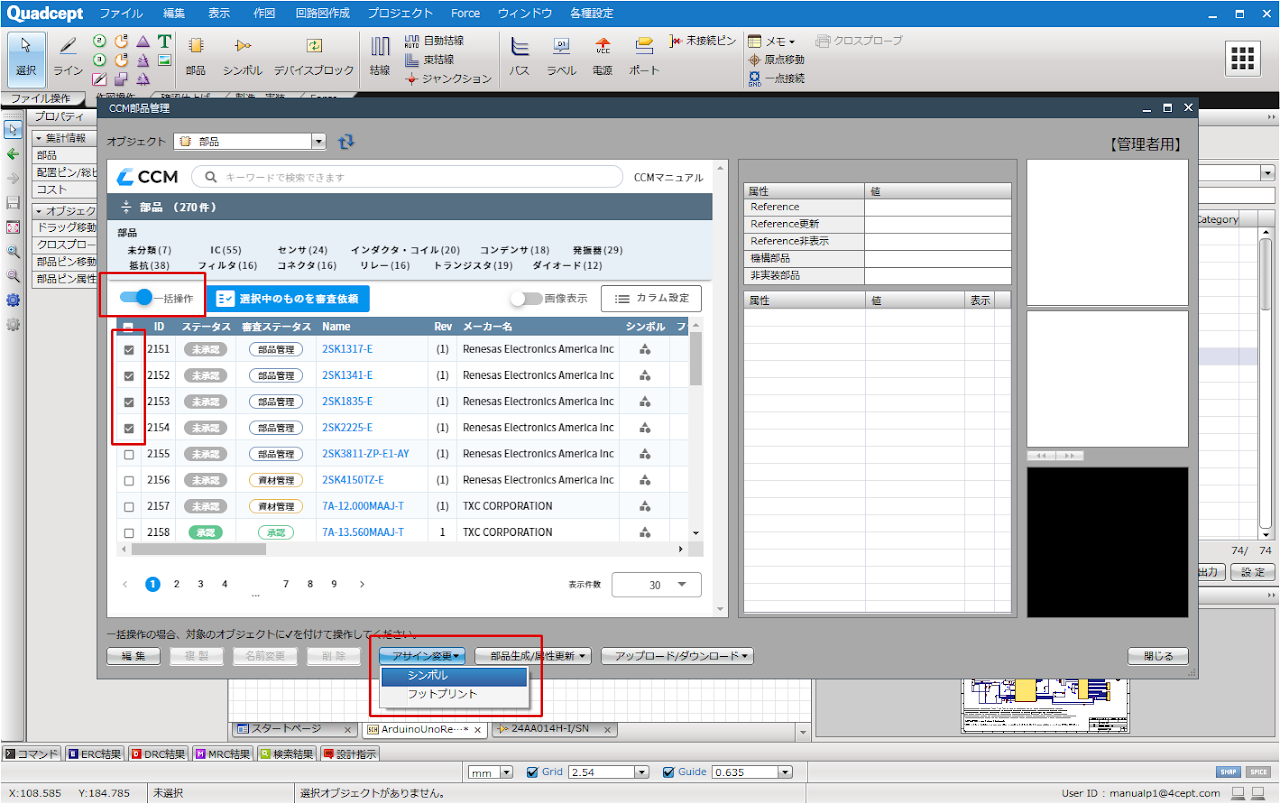The width and height of the screenshot is (1280, 804).
Task: Open the 2SK1317-E part link
Action: pos(347,350)
